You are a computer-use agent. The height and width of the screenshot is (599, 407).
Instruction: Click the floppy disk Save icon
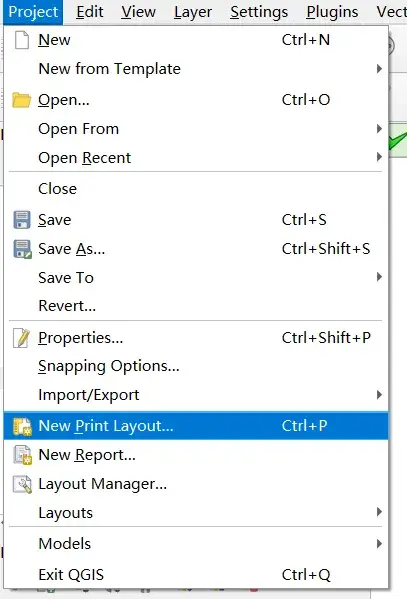22,220
